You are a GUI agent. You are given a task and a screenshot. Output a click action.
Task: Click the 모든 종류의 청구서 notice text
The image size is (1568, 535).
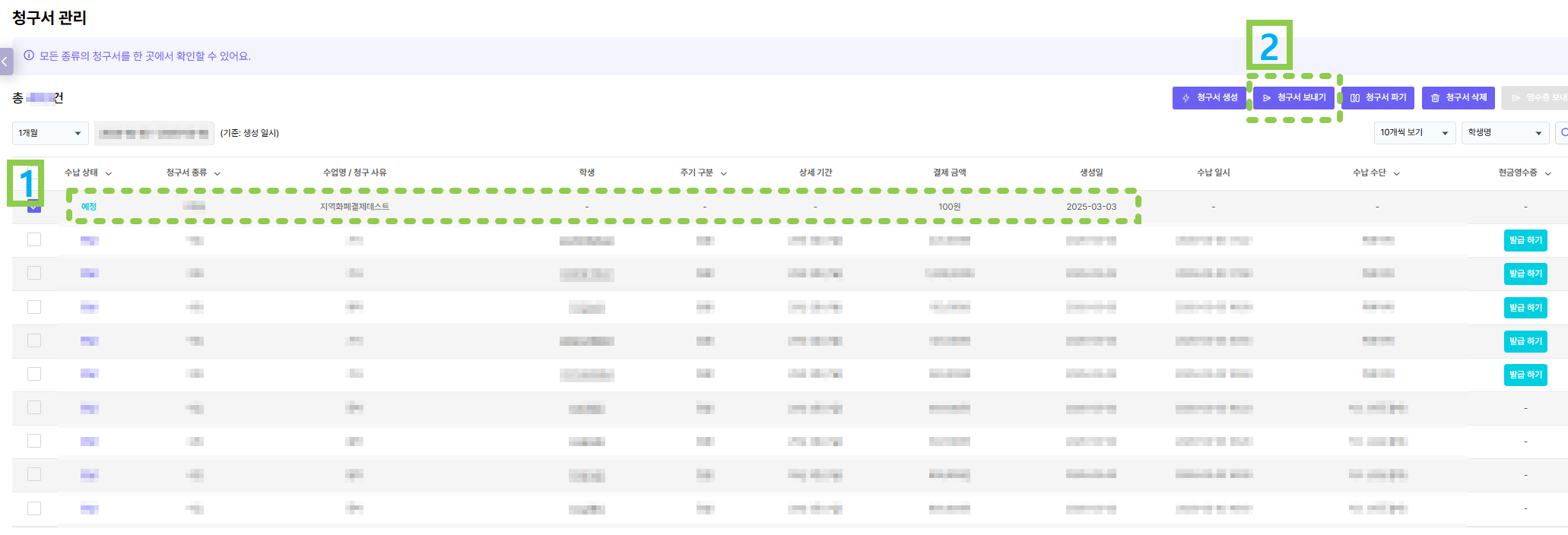145,56
